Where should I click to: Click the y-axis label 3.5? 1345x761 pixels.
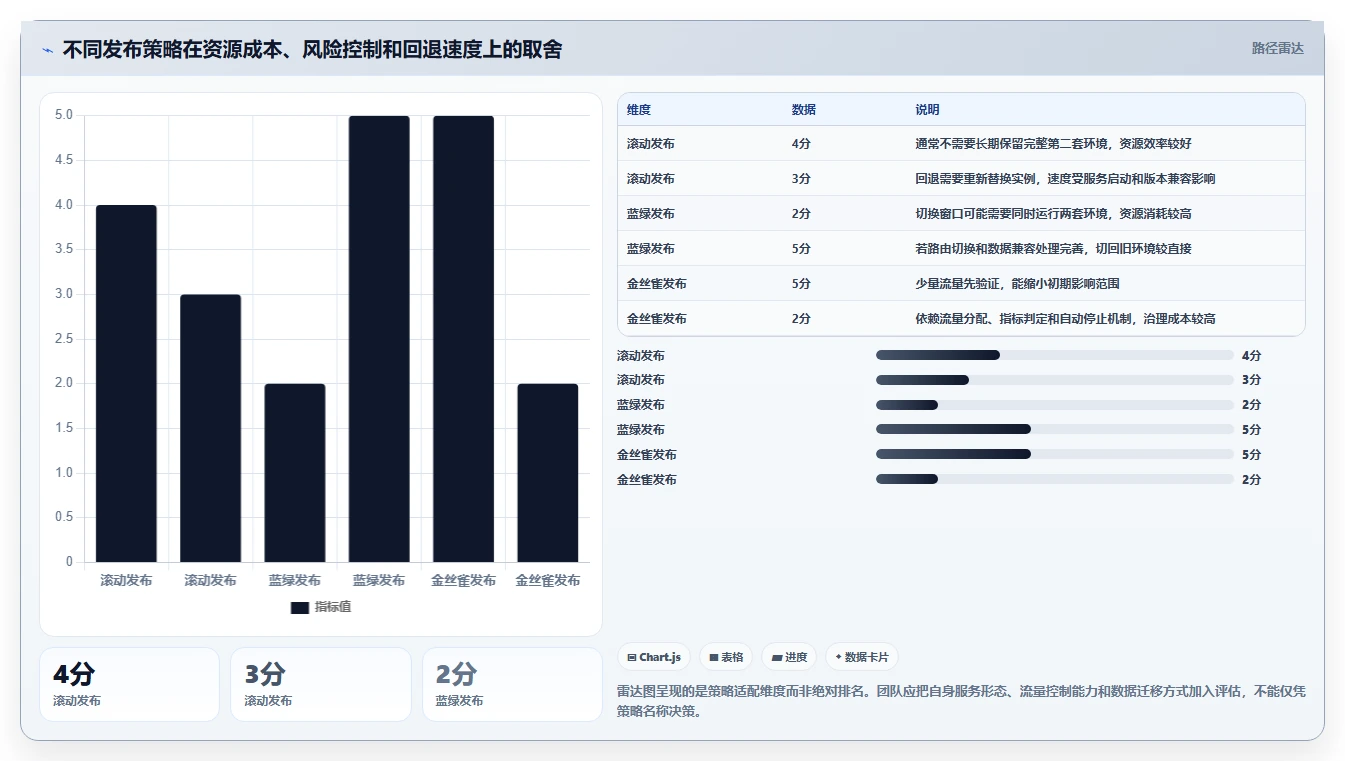coord(64,249)
